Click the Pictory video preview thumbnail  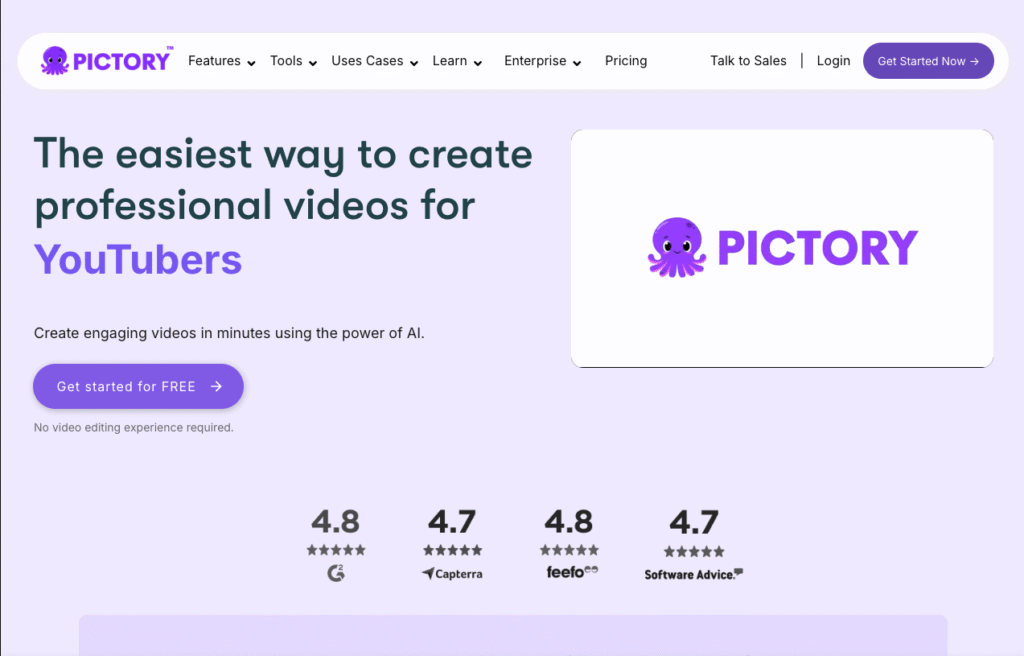pos(782,248)
